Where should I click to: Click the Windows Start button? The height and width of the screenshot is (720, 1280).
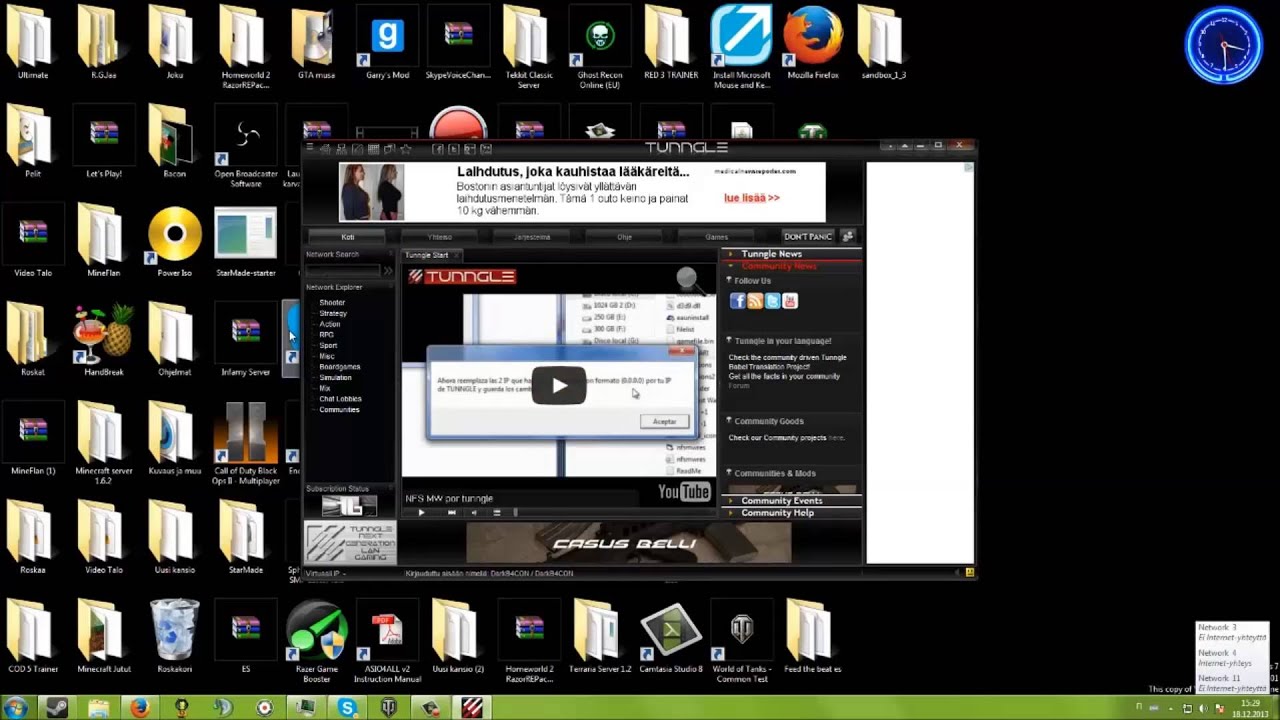14,707
